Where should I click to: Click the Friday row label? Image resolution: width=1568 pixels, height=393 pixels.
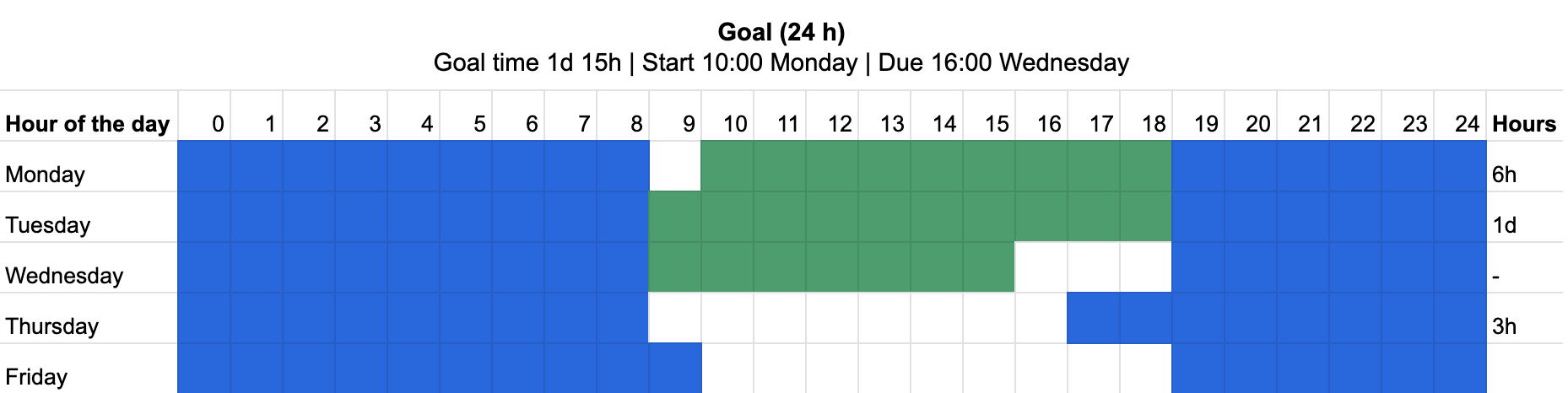pos(36,376)
